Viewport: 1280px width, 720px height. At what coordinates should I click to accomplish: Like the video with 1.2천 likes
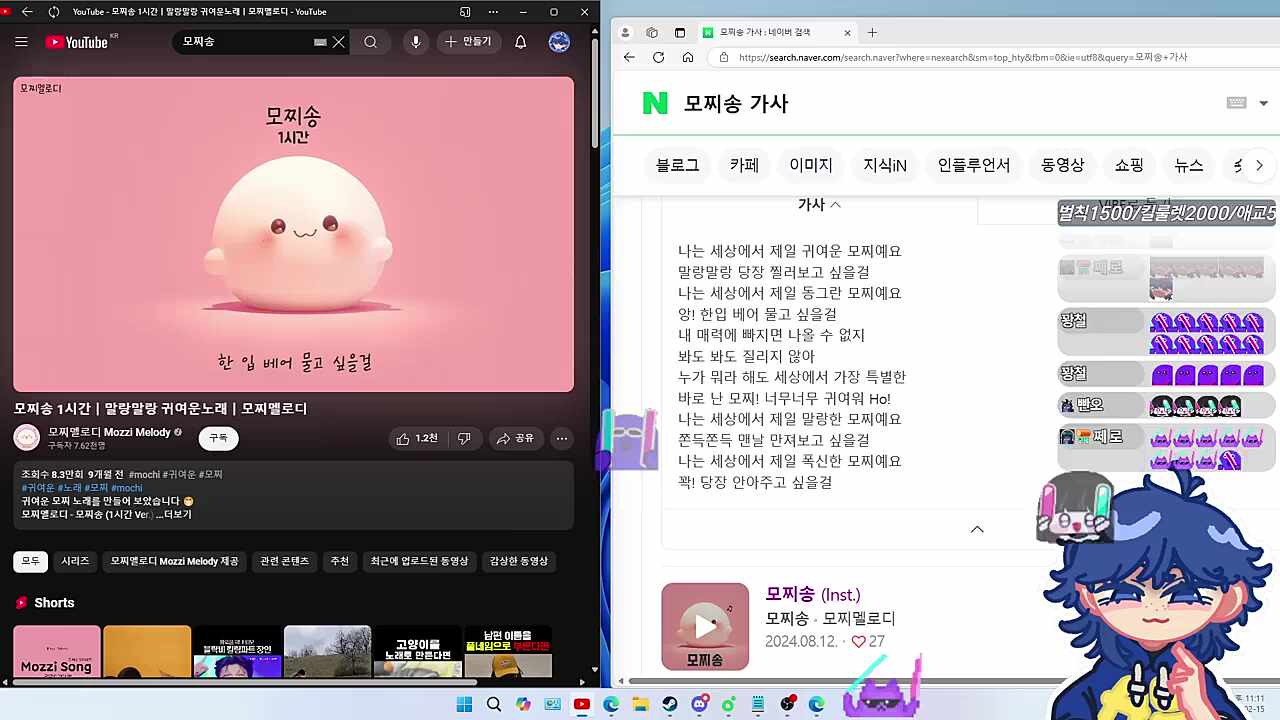tap(416, 438)
